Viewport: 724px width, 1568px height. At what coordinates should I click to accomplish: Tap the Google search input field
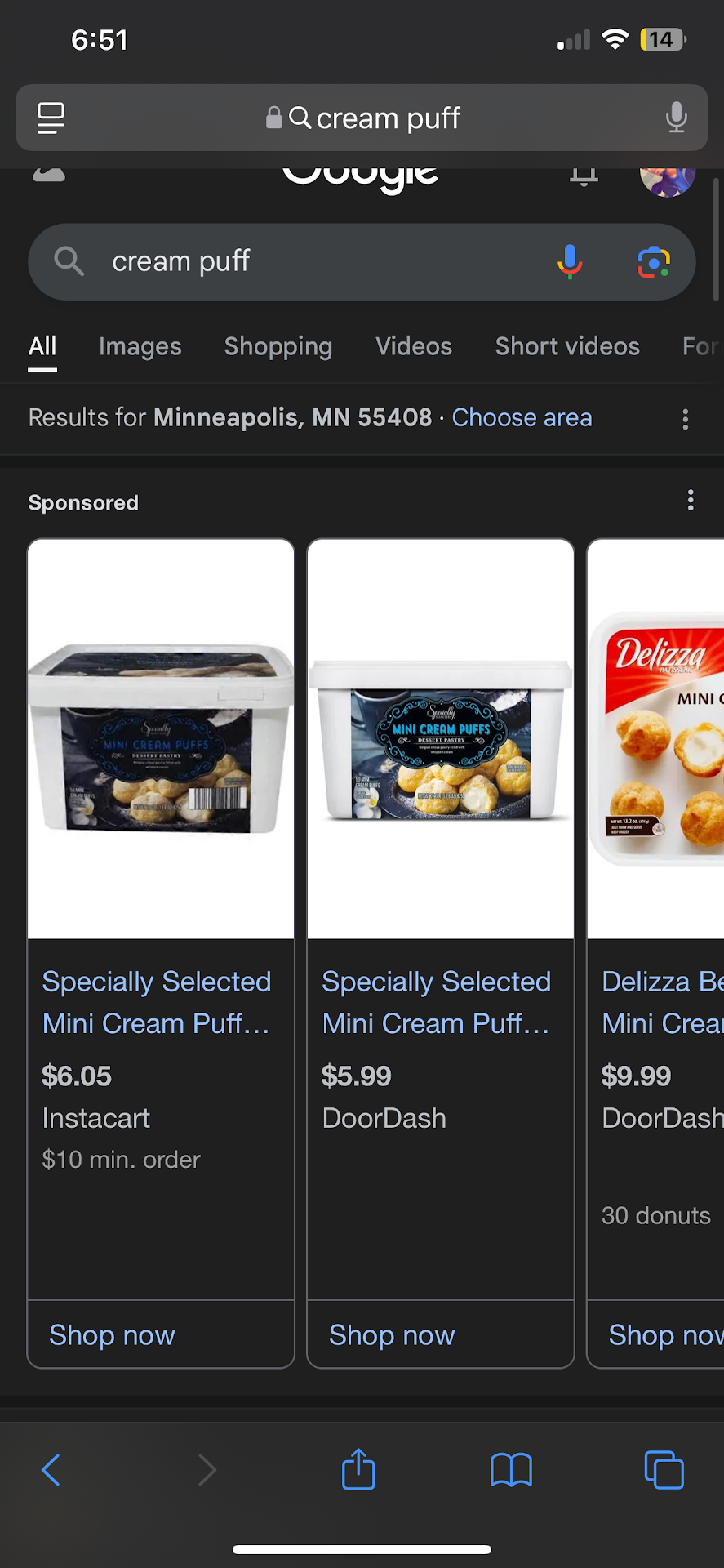coord(310,262)
